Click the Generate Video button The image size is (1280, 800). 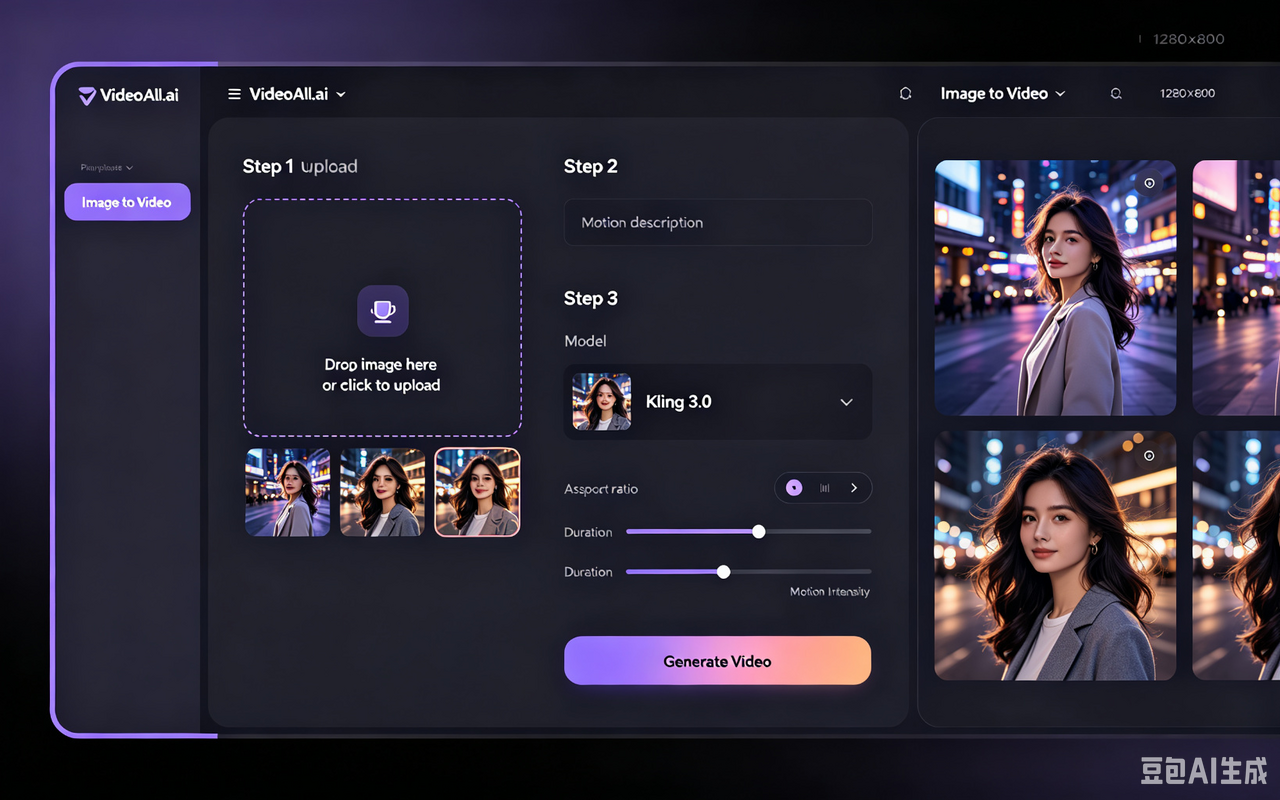tap(717, 661)
